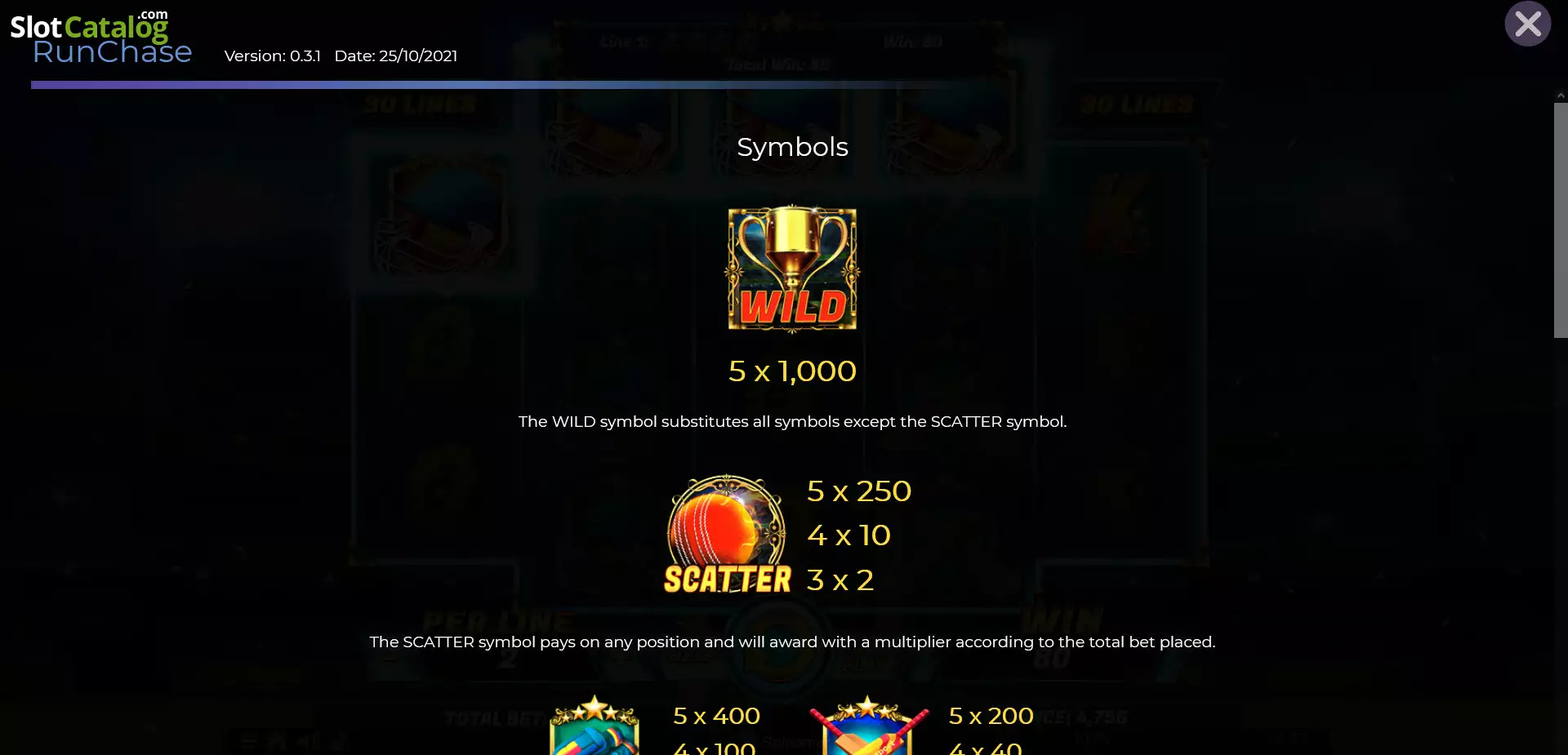Screen dimensions: 1568x755
Task: Open the SlotCatalog.com logo link
Action: coord(89,24)
